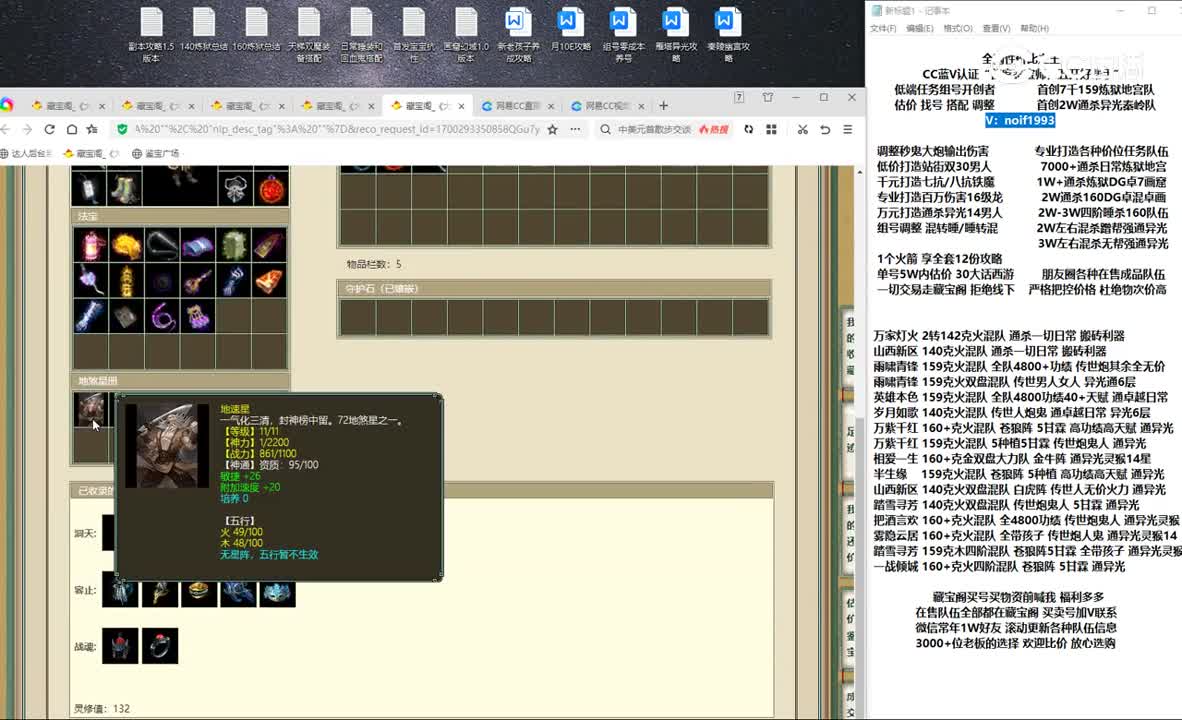Viewport: 1182px width, 720px height.
Task: Open the 编辑(E) menu in Notepad
Action: (919, 29)
